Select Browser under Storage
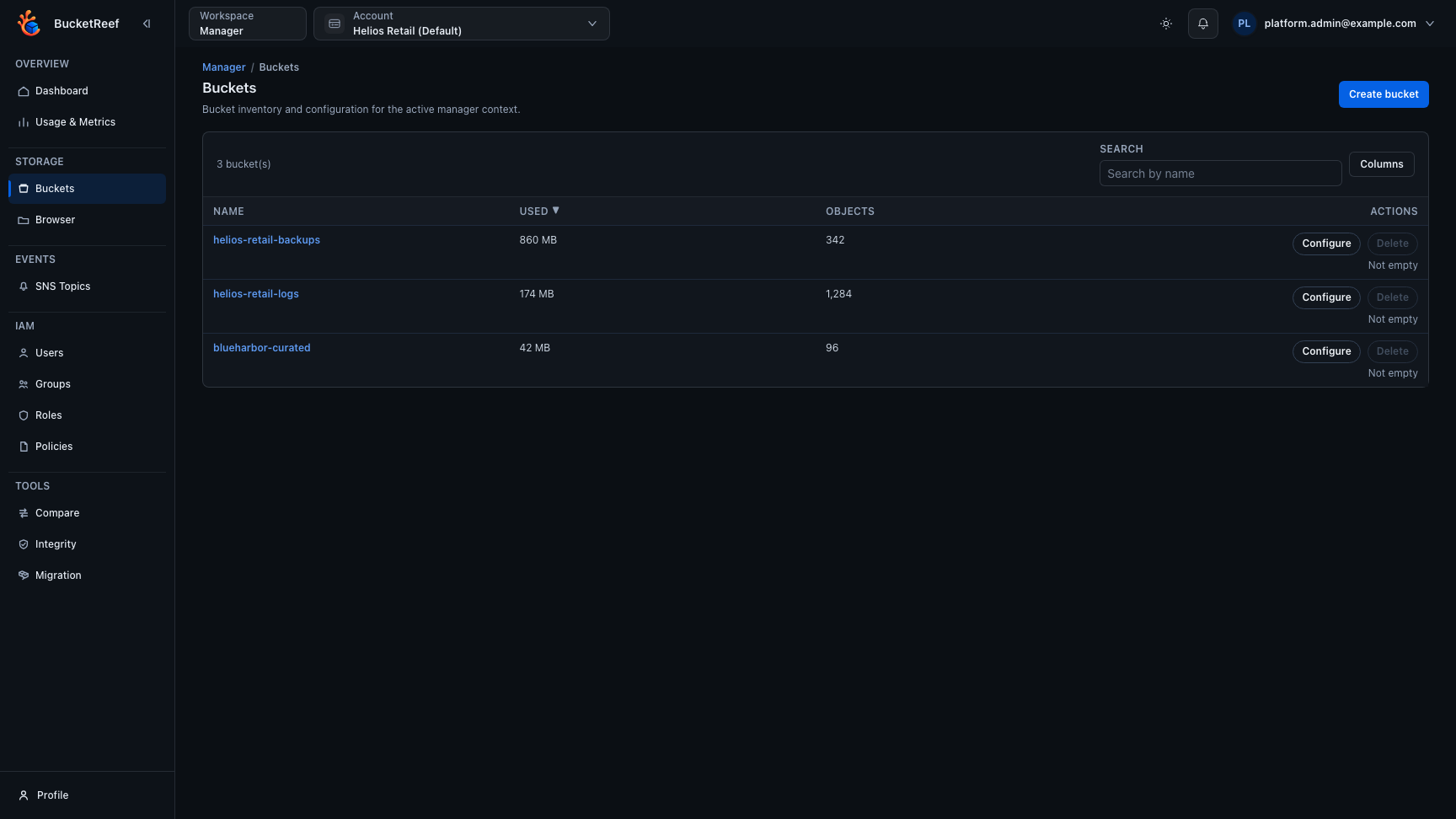The image size is (1456, 819). coord(87,220)
